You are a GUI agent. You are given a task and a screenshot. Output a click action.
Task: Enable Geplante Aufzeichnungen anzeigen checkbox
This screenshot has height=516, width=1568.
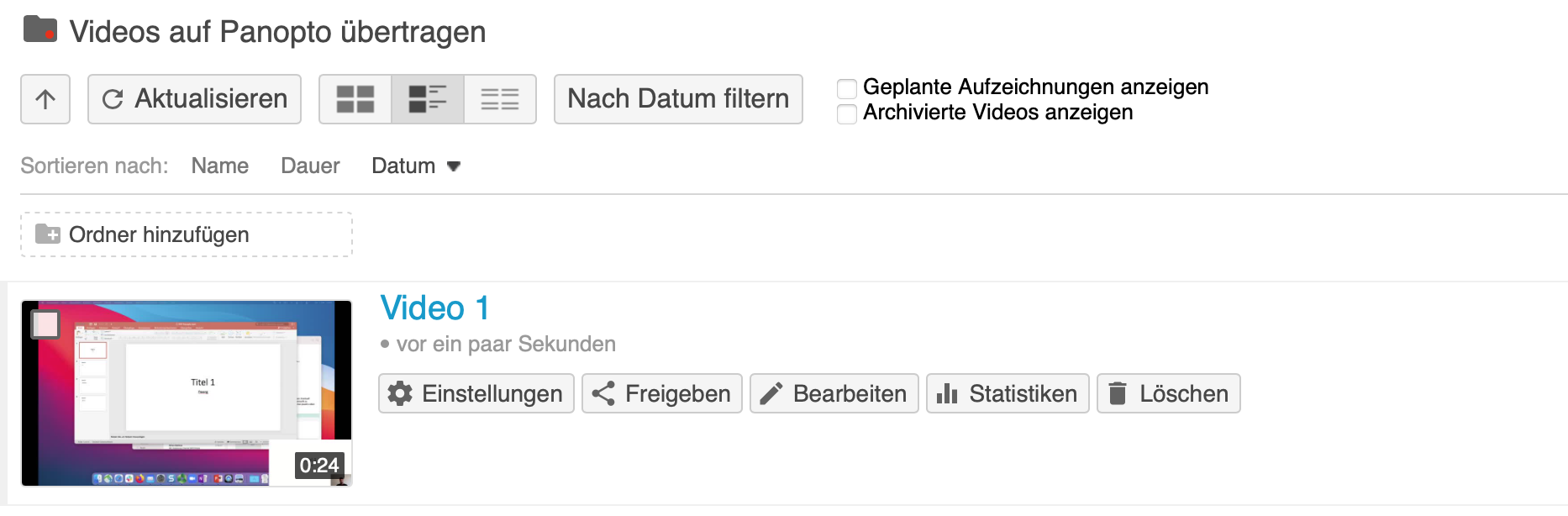[847, 88]
